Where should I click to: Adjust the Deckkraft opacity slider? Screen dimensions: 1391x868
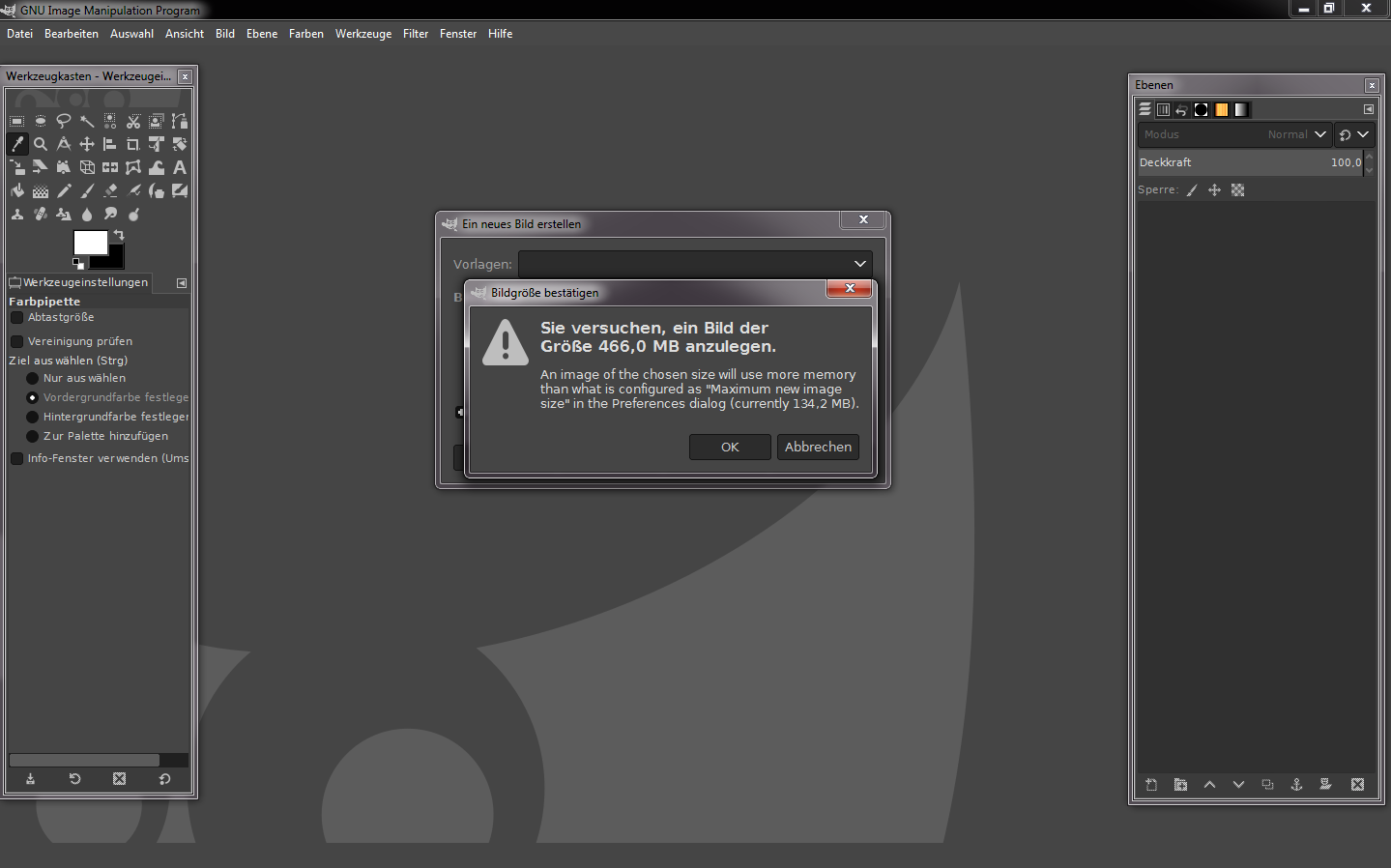click(1250, 162)
